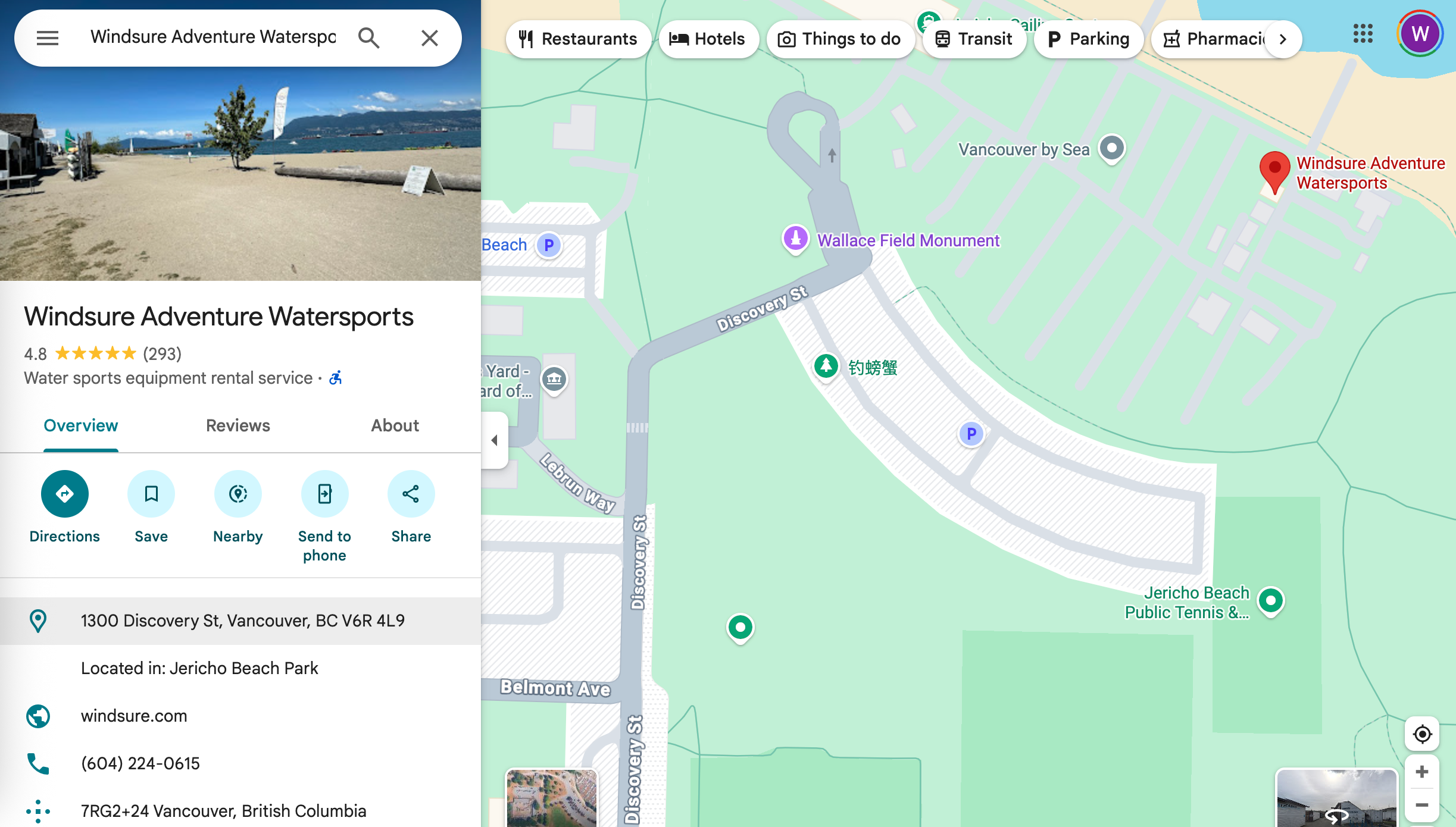Switch to the Reviews tab

(x=238, y=426)
